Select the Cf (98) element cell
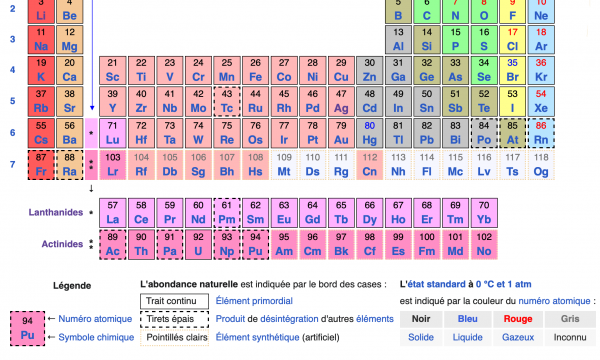600x360 pixels. point(370,244)
